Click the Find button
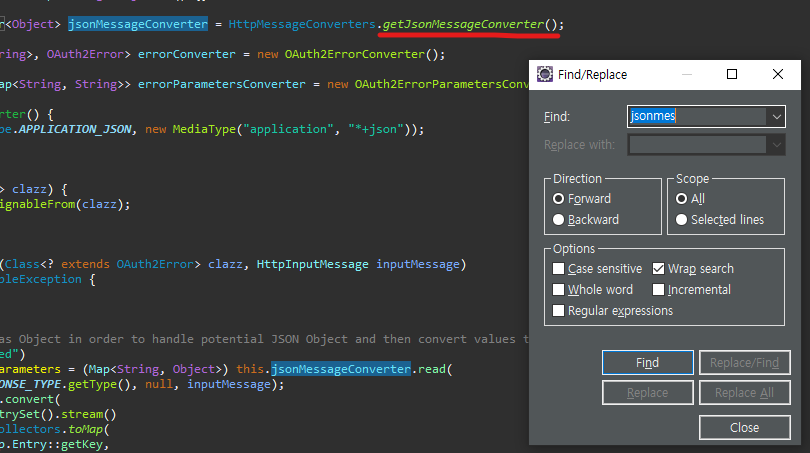810x453 pixels. pyautogui.click(x=647, y=363)
